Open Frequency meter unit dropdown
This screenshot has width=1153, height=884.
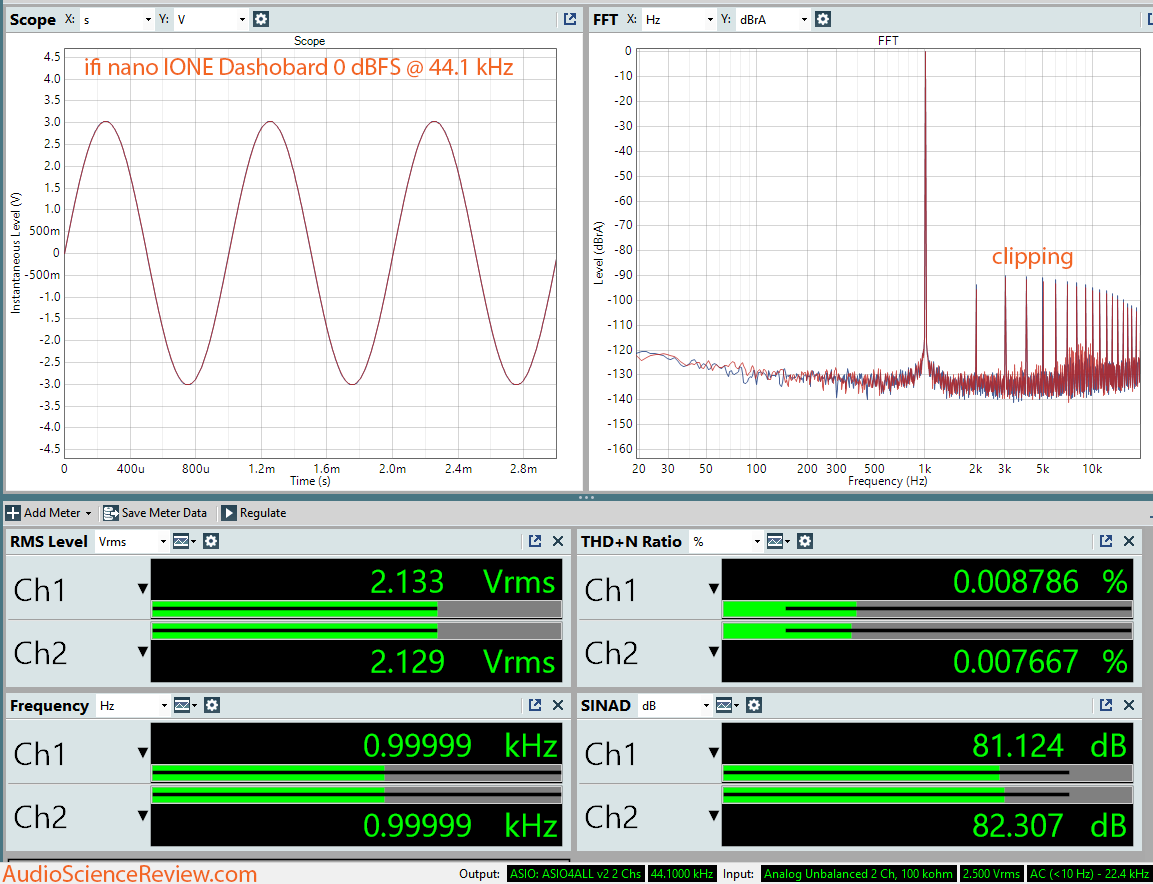[133, 705]
